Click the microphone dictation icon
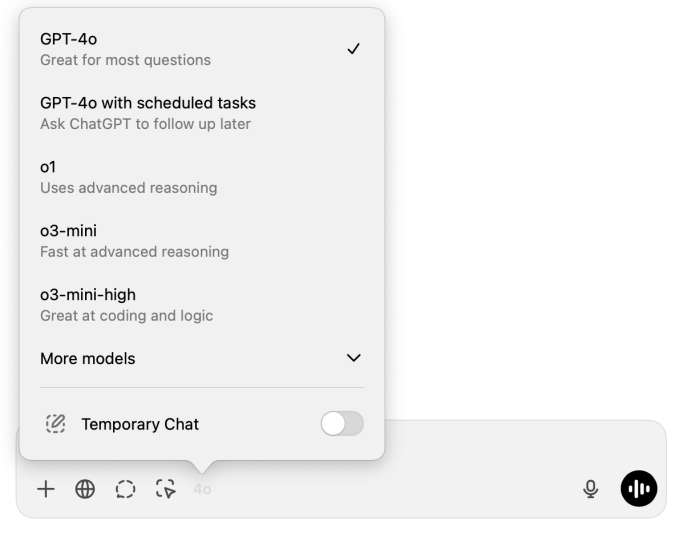Screen dimensions: 679x533 coord(591,488)
